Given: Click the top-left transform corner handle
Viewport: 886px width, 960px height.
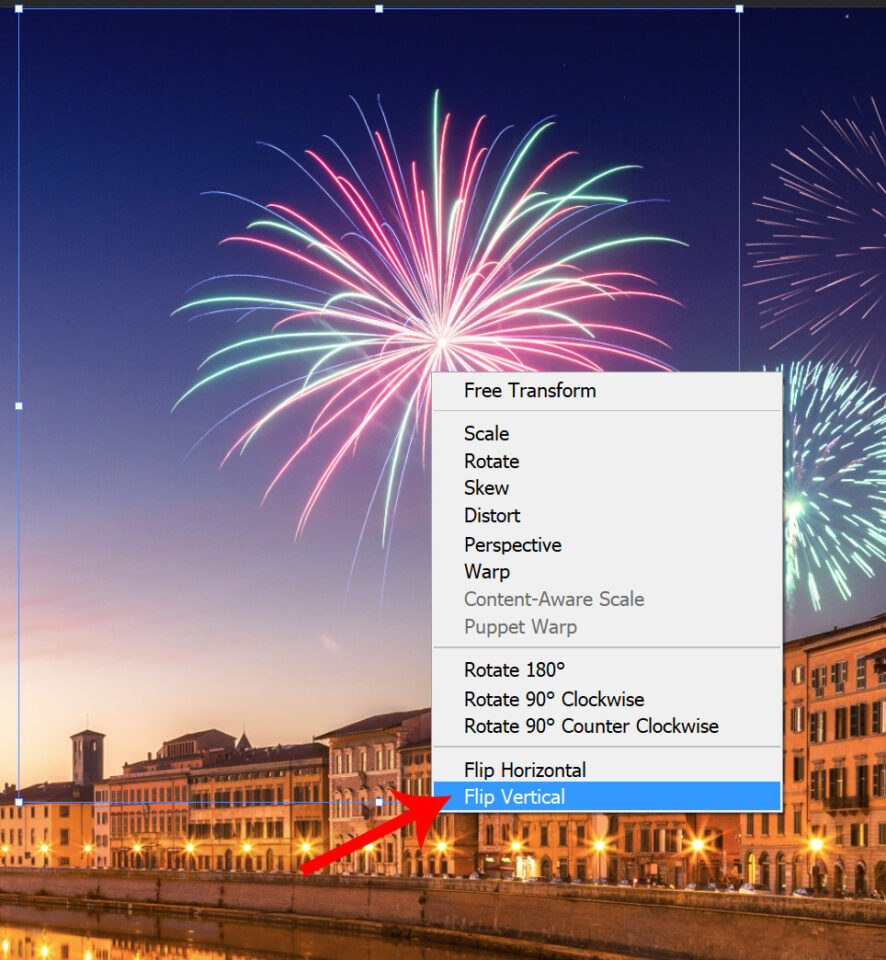Looking at the screenshot, I should pyautogui.click(x=19, y=8).
